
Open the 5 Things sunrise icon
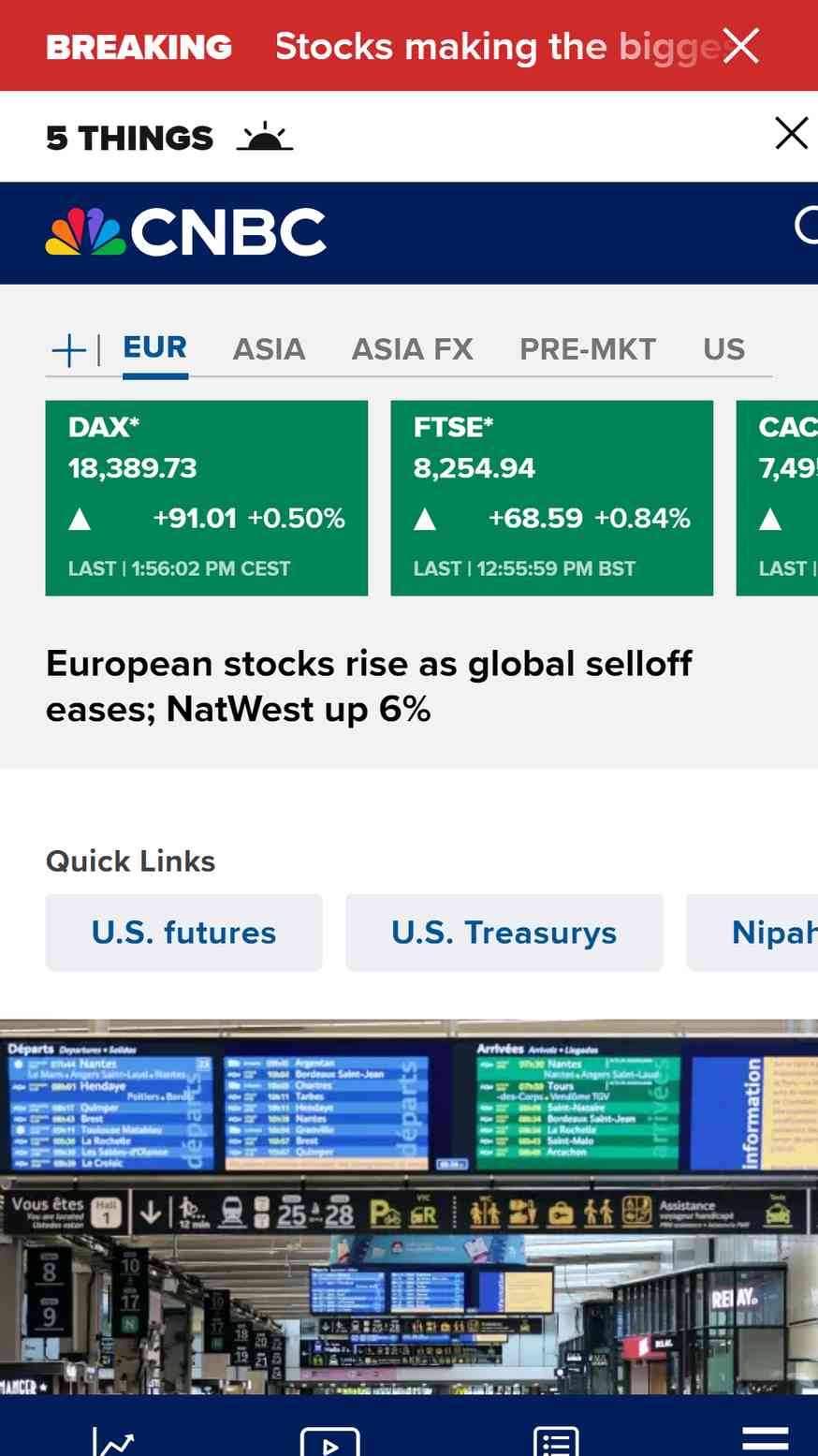point(264,137)
